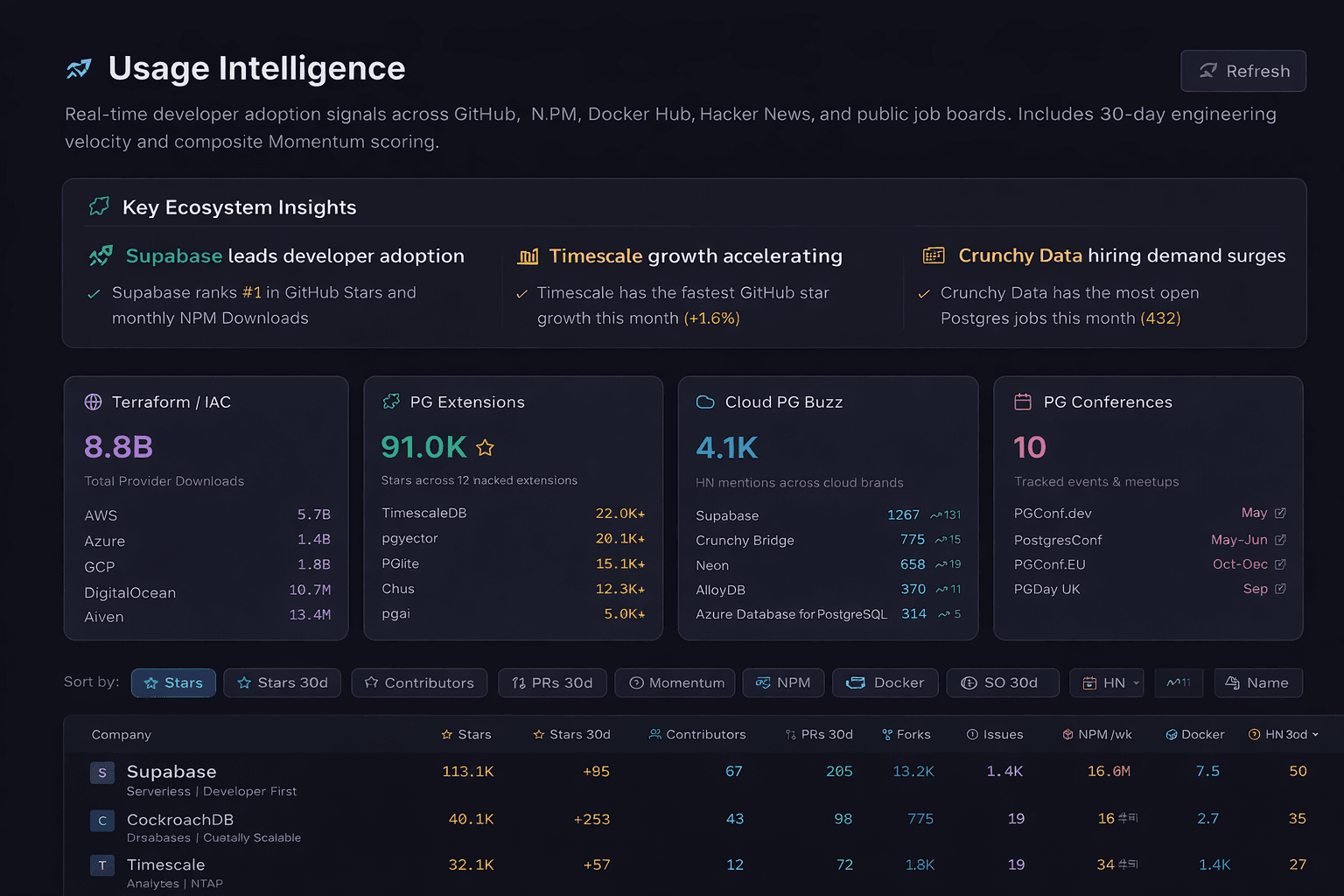
Task: Expand the sparkline trend sort option
Action: point(1179,682)
